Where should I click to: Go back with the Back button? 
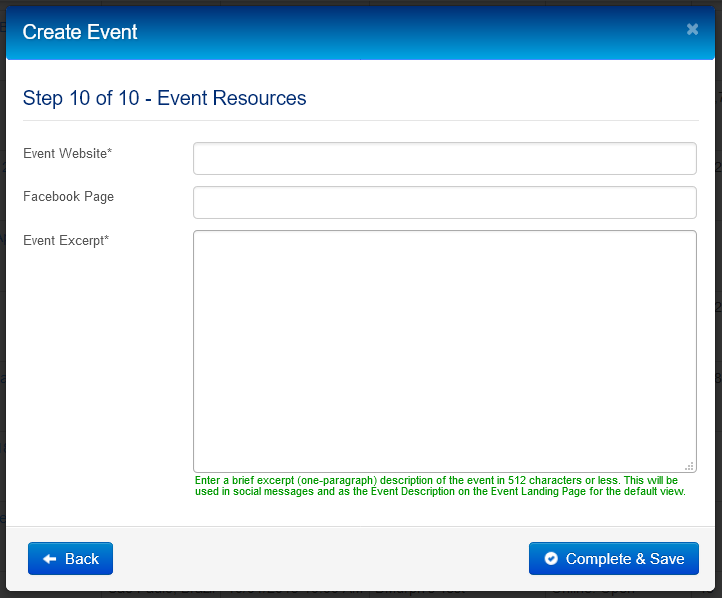[70, 558]
